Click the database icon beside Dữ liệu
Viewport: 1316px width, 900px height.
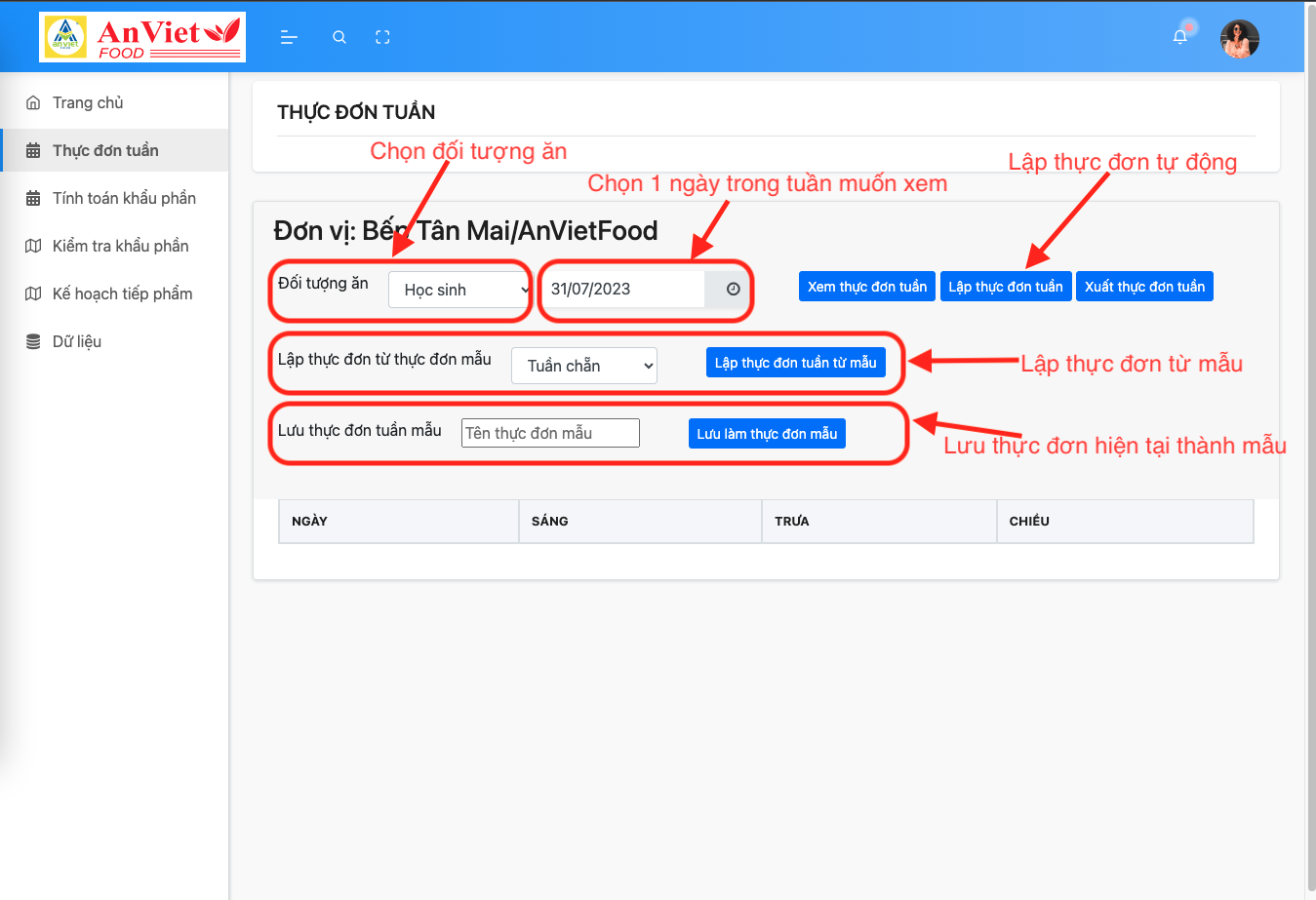pyautogui.click(x=34, y=340)
